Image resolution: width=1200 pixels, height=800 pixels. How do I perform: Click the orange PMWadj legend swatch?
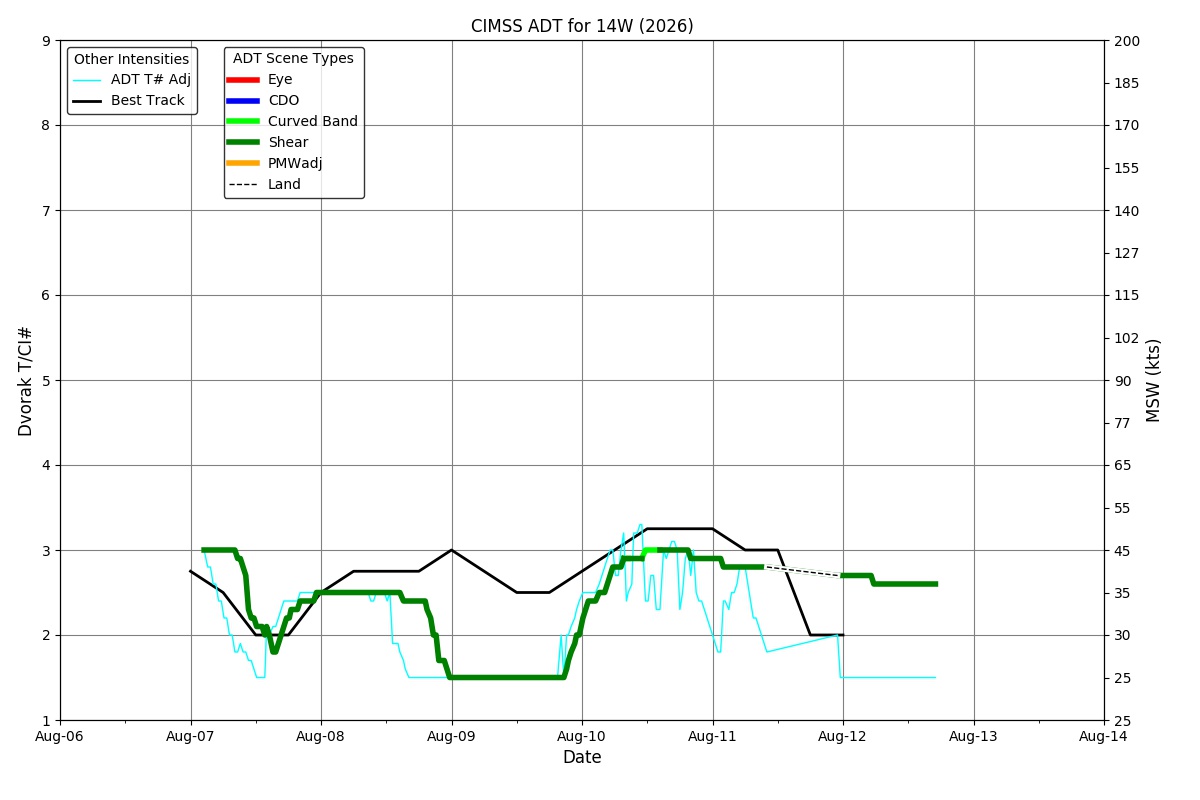point(243,164)
